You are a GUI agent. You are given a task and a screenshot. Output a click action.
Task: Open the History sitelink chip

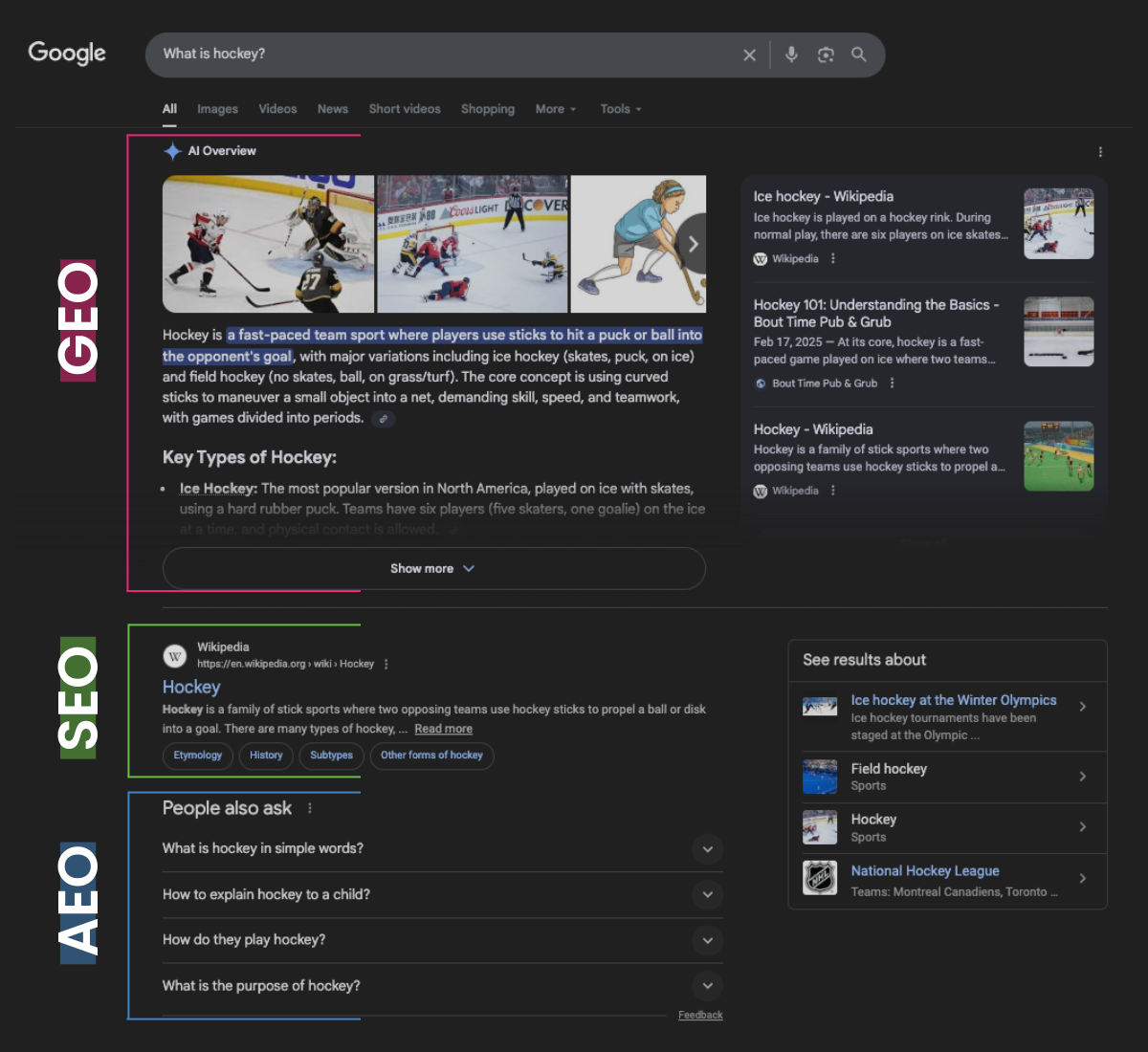pos(266,756)
